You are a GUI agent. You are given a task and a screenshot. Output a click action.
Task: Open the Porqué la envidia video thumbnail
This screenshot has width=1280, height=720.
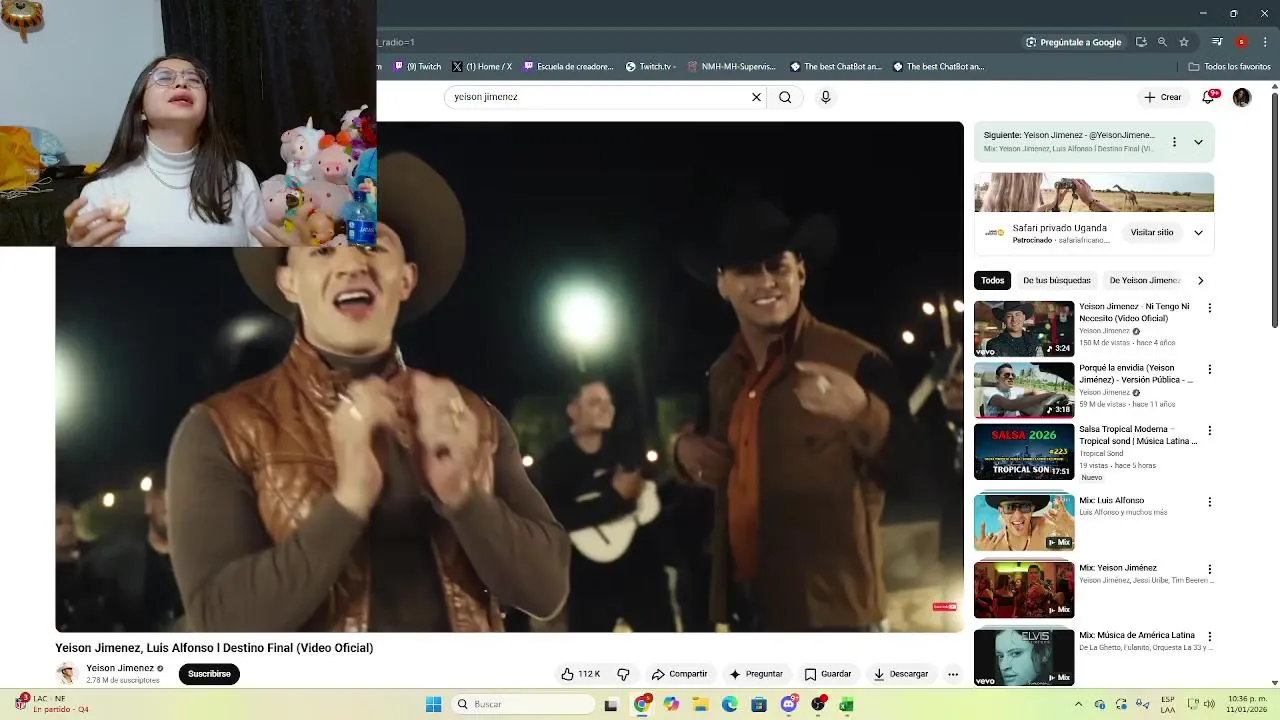click(x=1024, y=390)
